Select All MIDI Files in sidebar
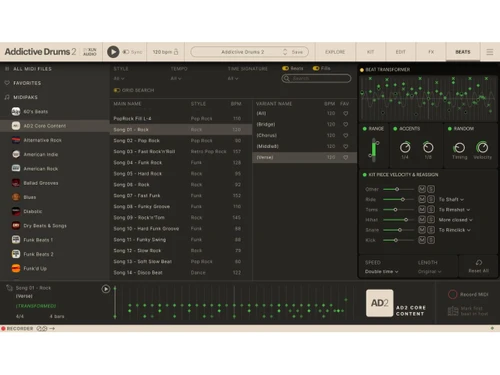 [x=32, y=69]
